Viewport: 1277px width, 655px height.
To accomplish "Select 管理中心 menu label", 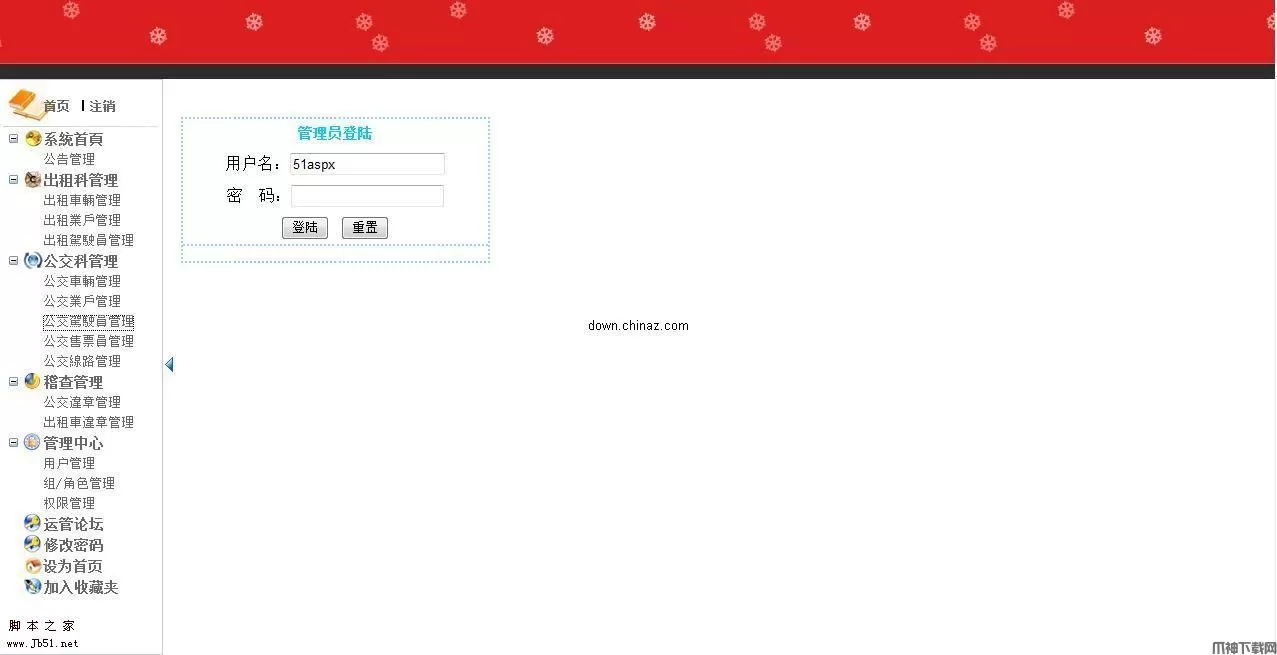I will click(73, 443).
